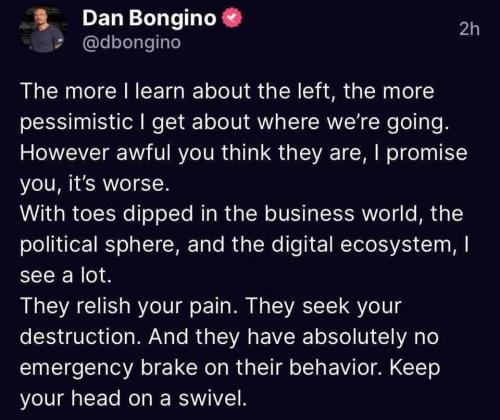Viewport: 500px width, 420px height.
Task: Click the phrase "They seek your"
Action: pos(324,306)
